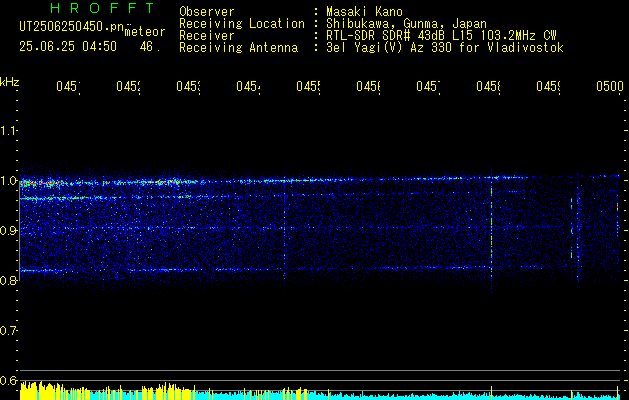The image size is (629, 400).
Task: Click the 1.1 frequency axis label
Action: [8, 130]
